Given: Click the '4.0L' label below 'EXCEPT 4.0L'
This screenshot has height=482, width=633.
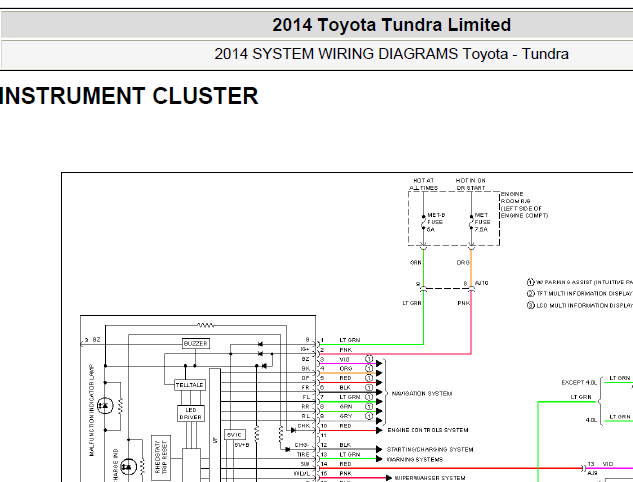Looking at the screenshot, I should click(x=591, y=420).
